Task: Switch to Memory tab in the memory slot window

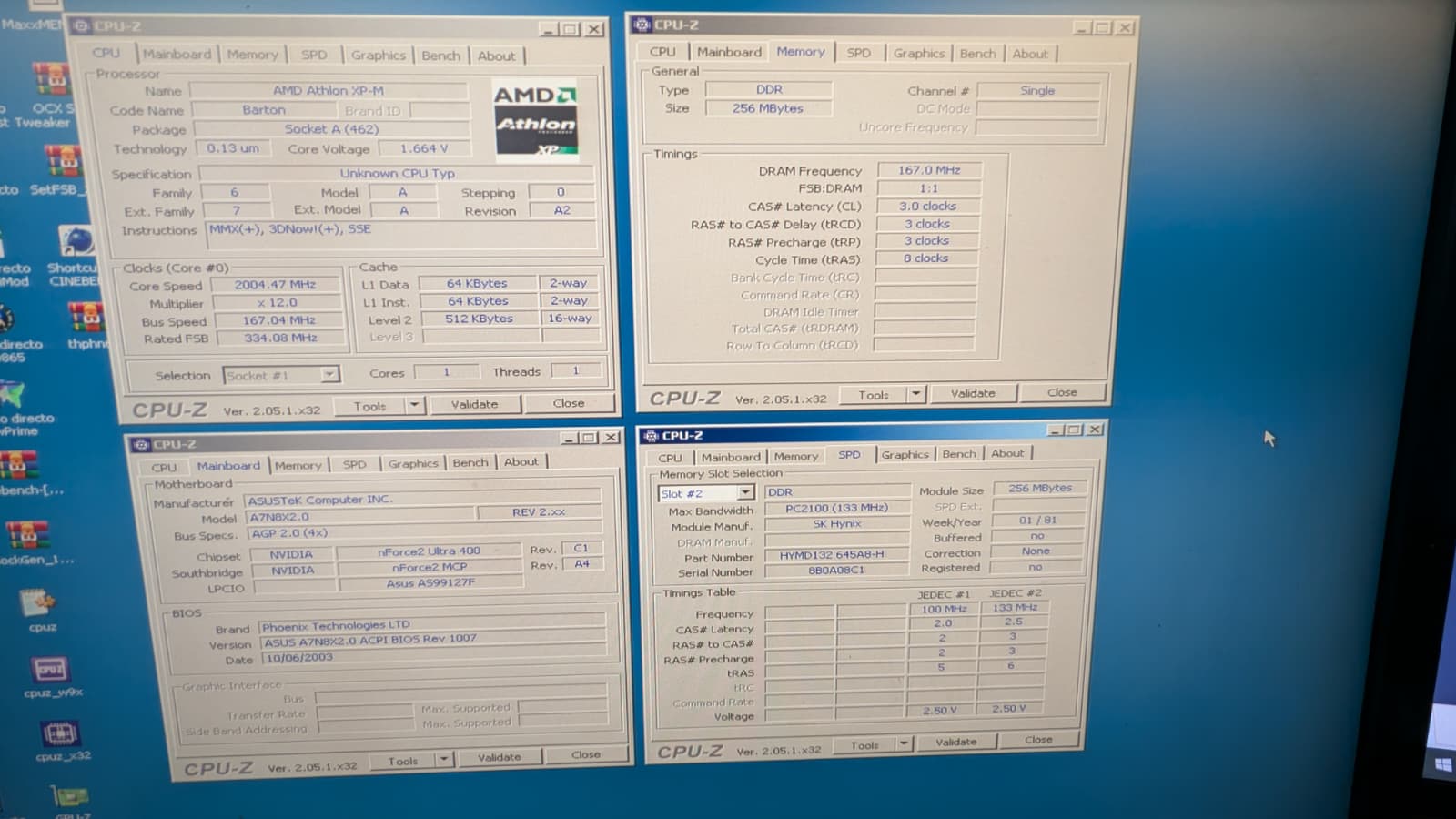Action: point(796,456)
